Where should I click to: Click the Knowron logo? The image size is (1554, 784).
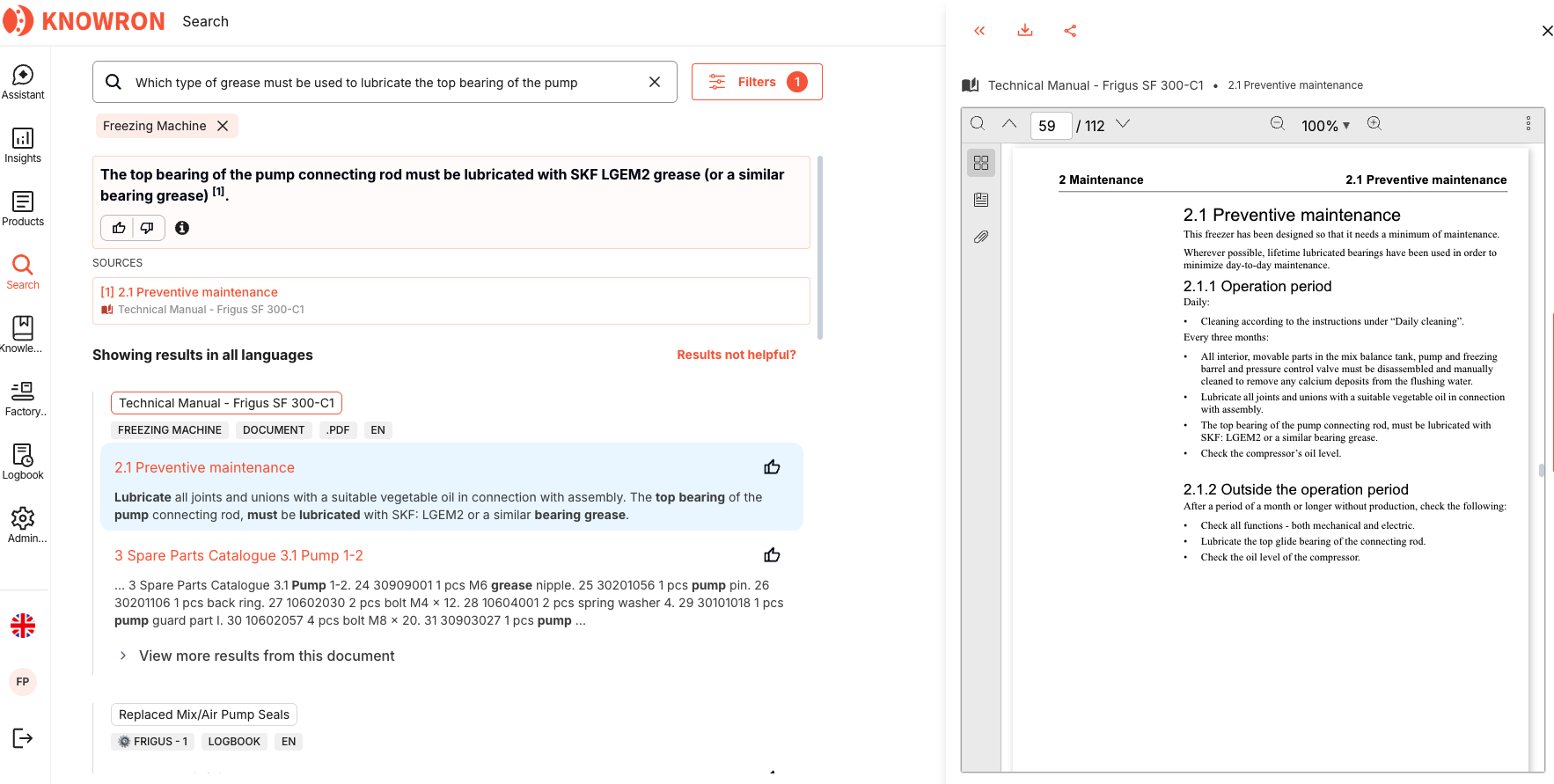tap(84, 21)
